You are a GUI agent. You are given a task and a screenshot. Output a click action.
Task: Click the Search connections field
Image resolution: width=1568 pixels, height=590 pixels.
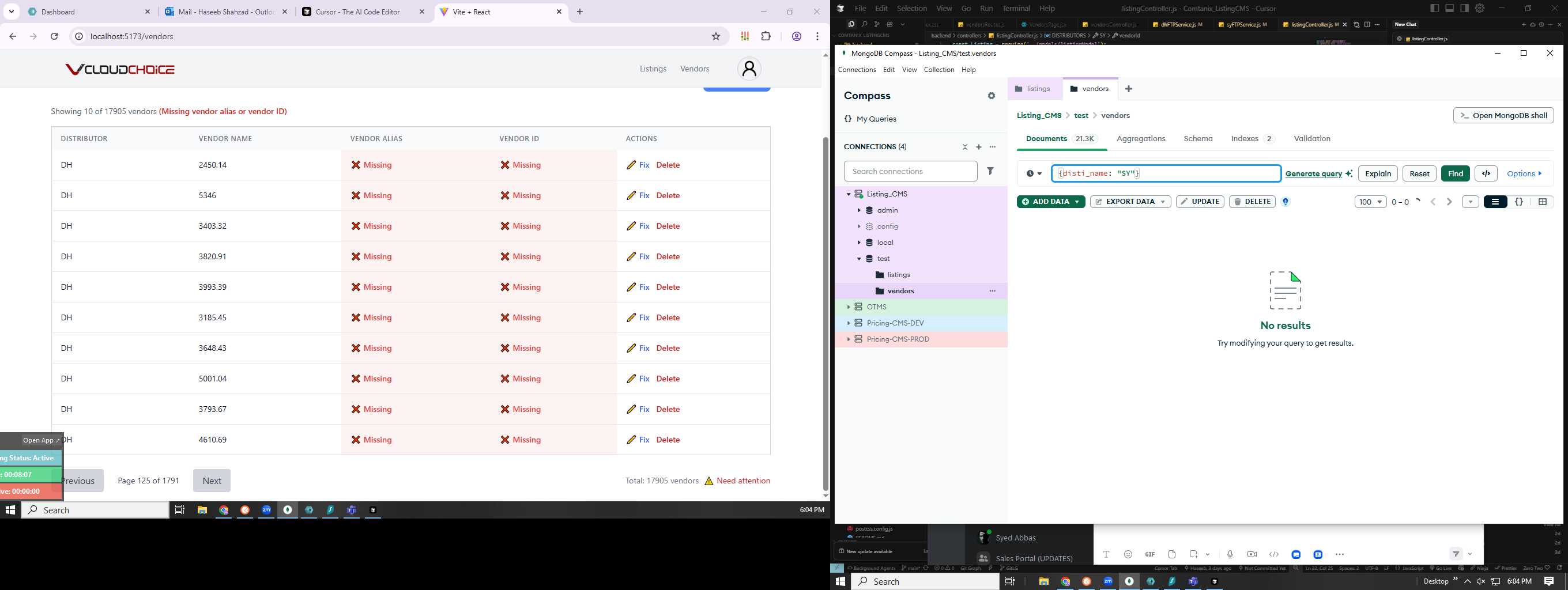click(x=911, y=172)
